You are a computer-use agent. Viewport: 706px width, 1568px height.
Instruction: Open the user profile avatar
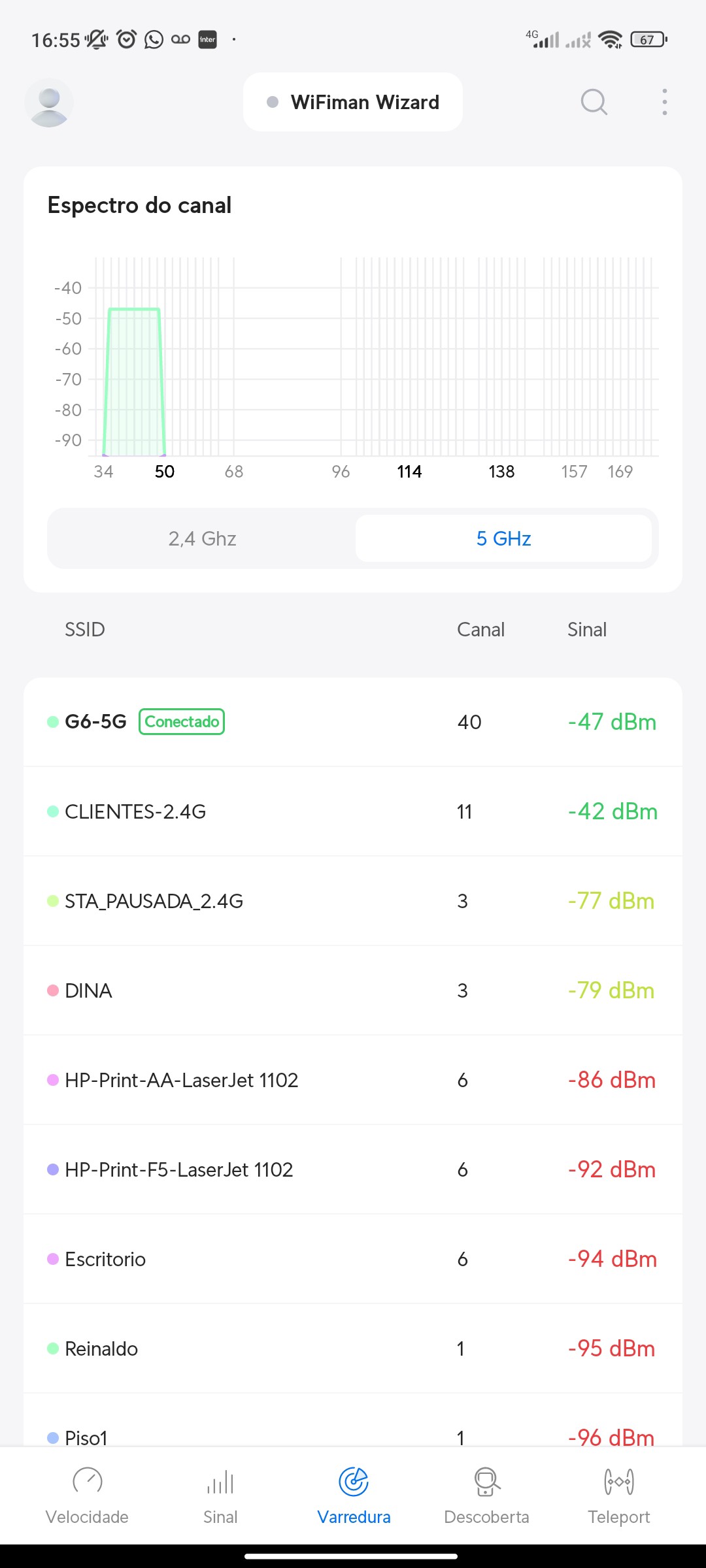49,103
